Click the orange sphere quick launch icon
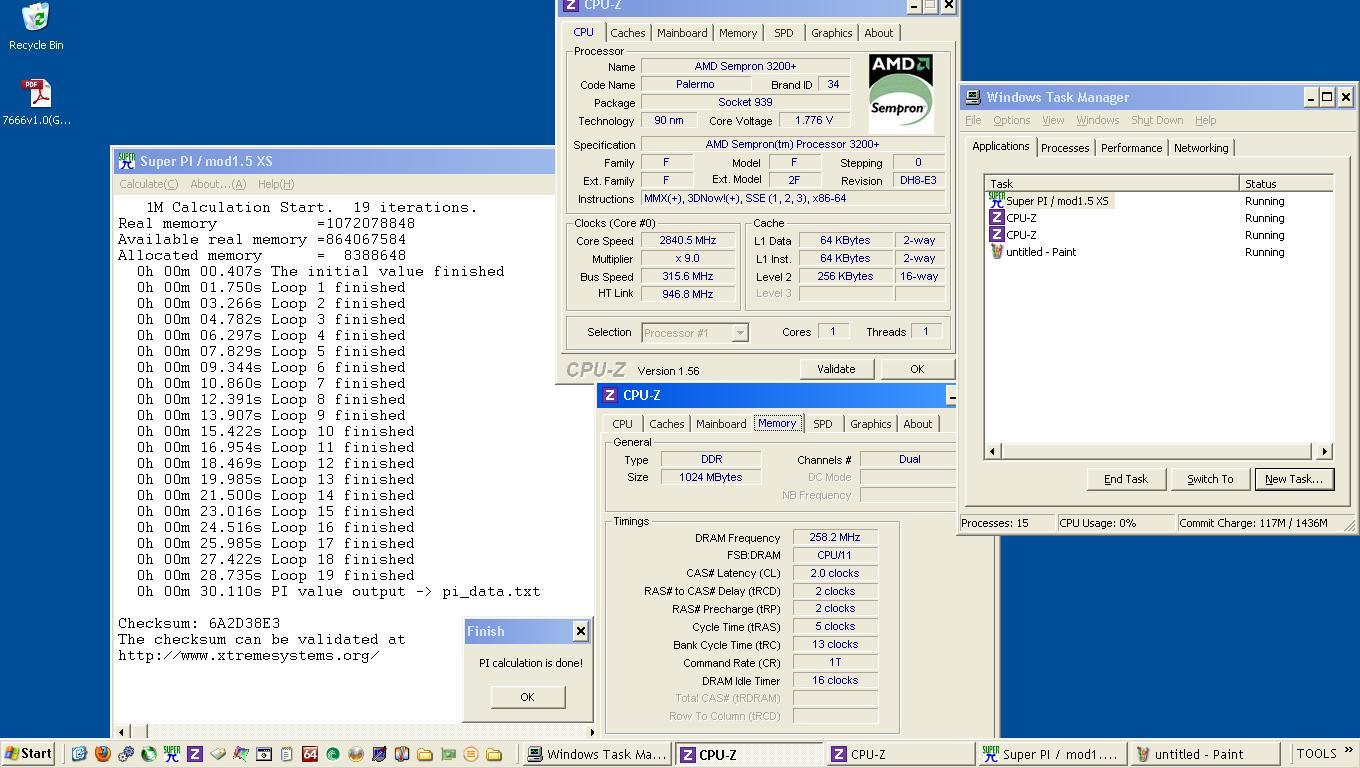This screenshot has height=768, width=1360. (x=356, y=754)
